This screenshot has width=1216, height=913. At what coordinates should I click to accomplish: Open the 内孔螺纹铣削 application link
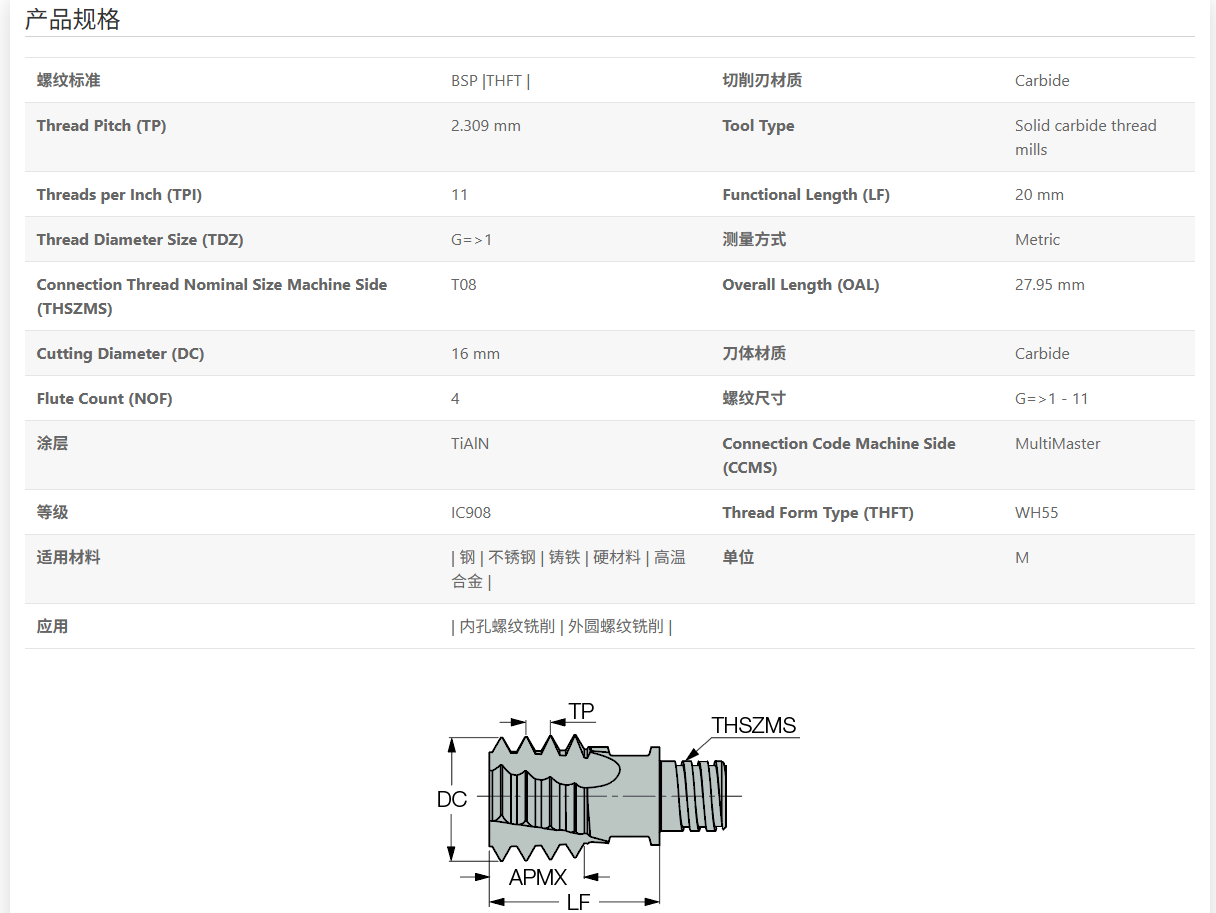pyautogui.click(x=507, y=626)
